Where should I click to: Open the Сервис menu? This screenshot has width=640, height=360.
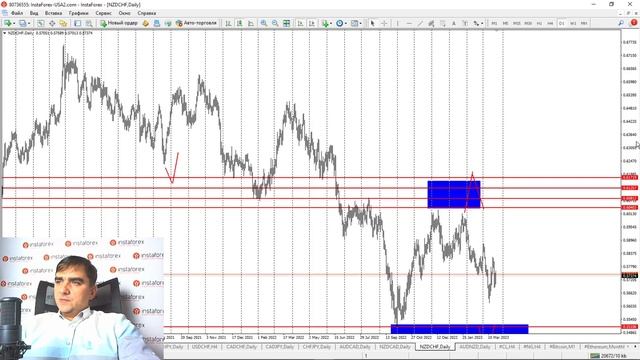(x=104, y=13)
